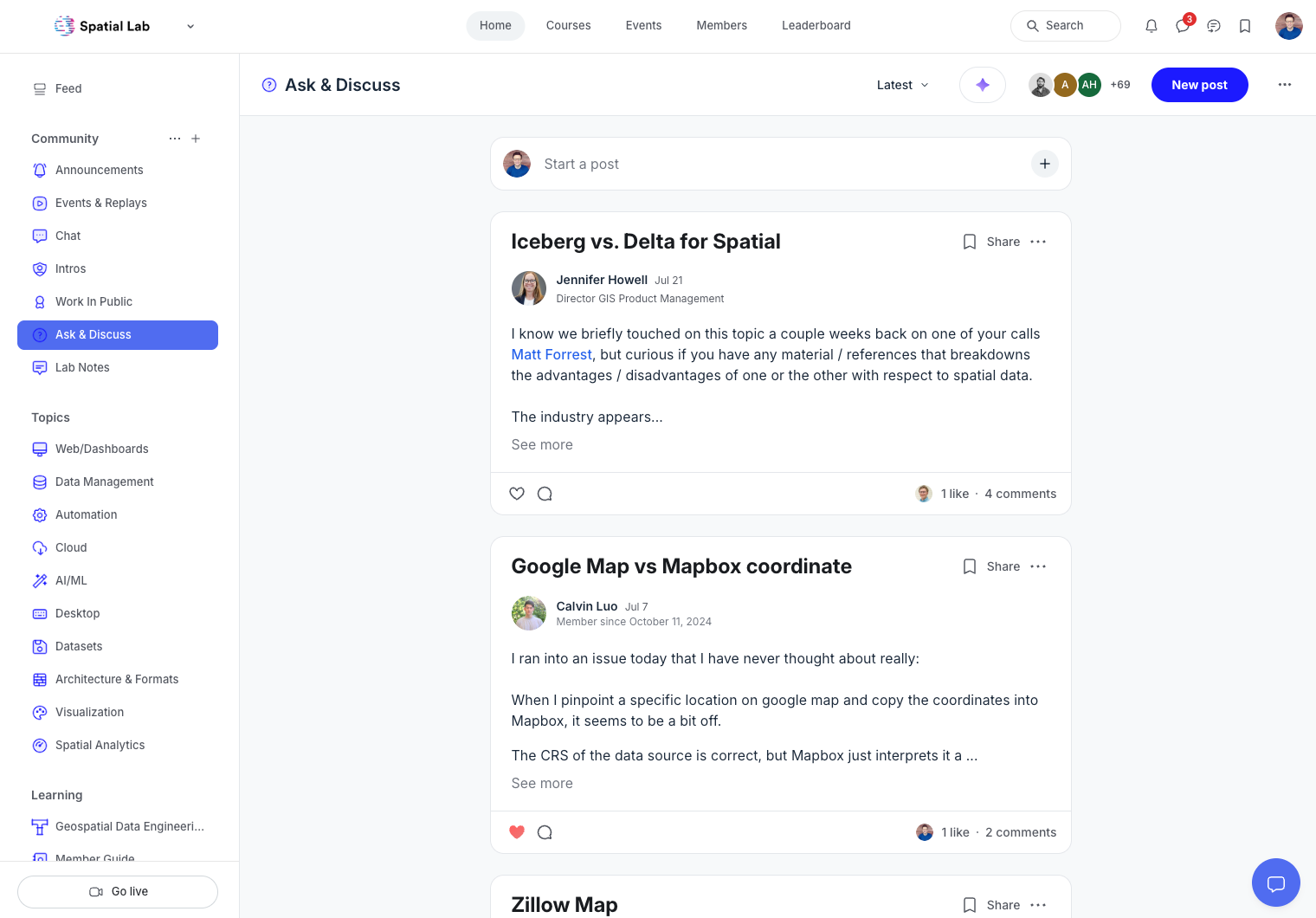Like the Iceberg vs. Delta post

coord(517,494)
